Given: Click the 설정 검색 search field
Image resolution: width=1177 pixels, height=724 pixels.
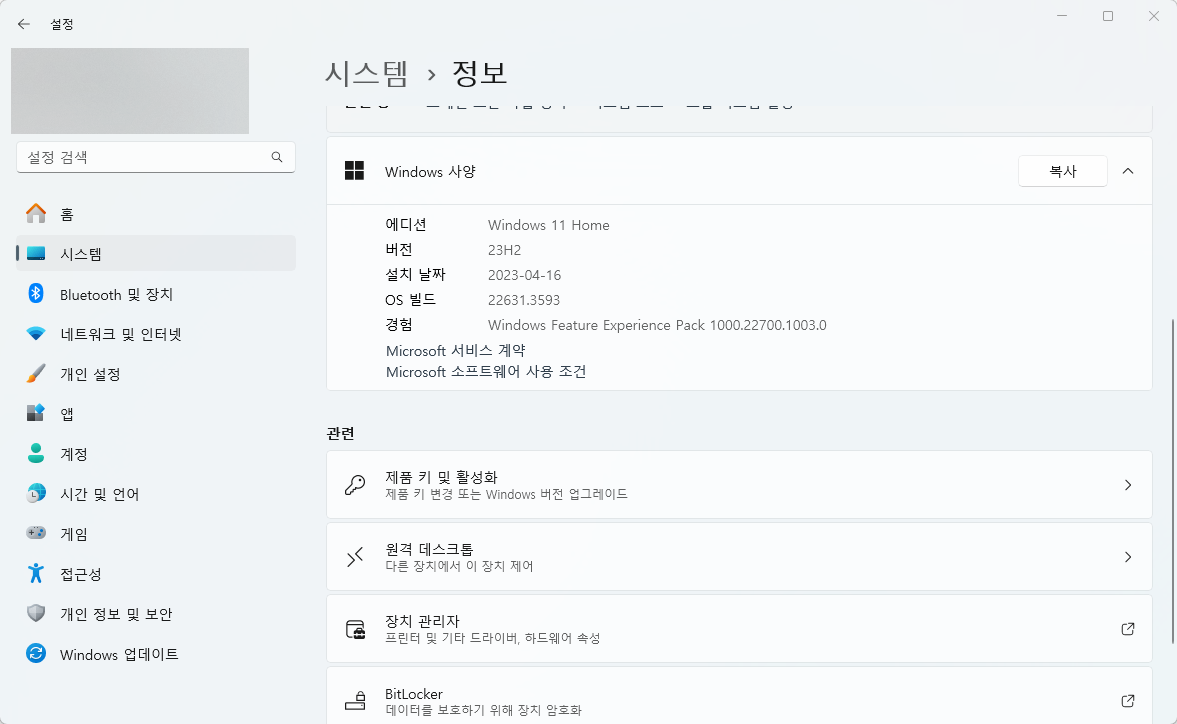Looking at the screenshot, I should (x=155, y=157).
